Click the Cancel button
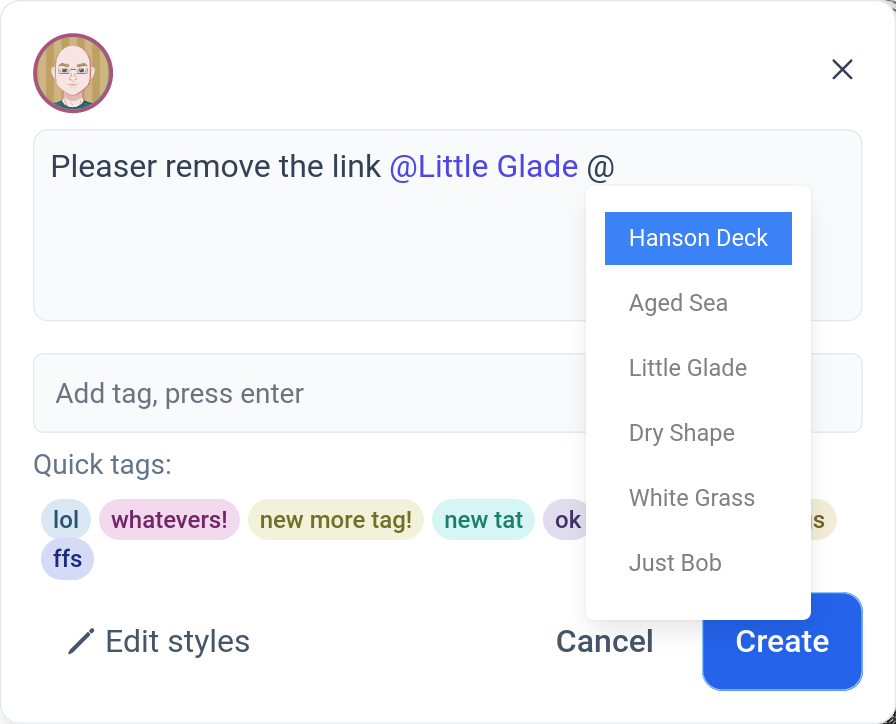 click(605, 641)
